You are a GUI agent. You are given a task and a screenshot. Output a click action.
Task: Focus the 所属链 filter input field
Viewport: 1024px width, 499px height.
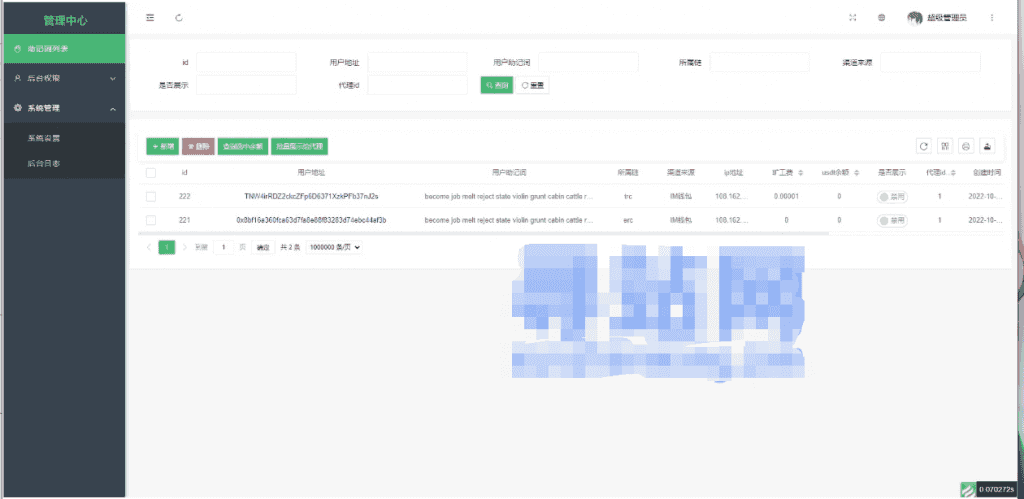[x=760, y=62]
